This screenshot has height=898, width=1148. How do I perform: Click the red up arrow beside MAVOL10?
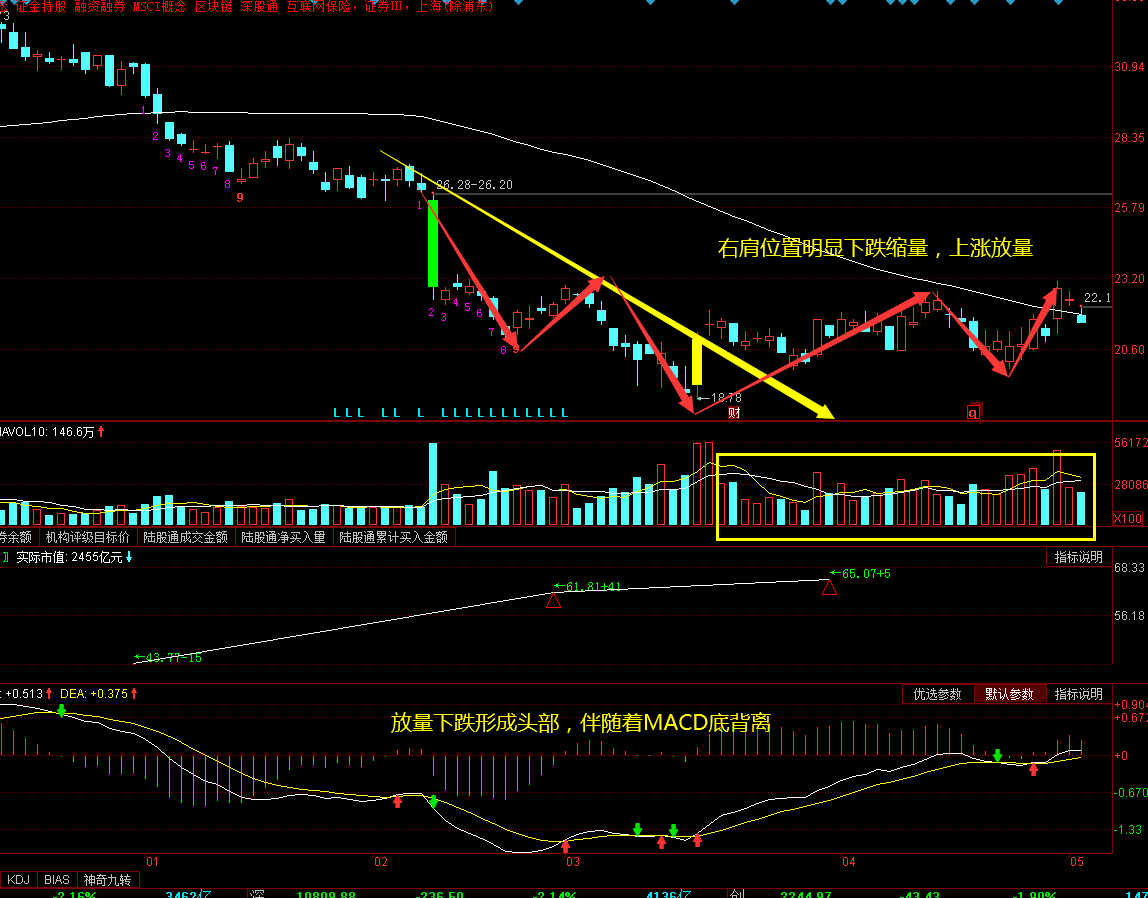[102, 432]
